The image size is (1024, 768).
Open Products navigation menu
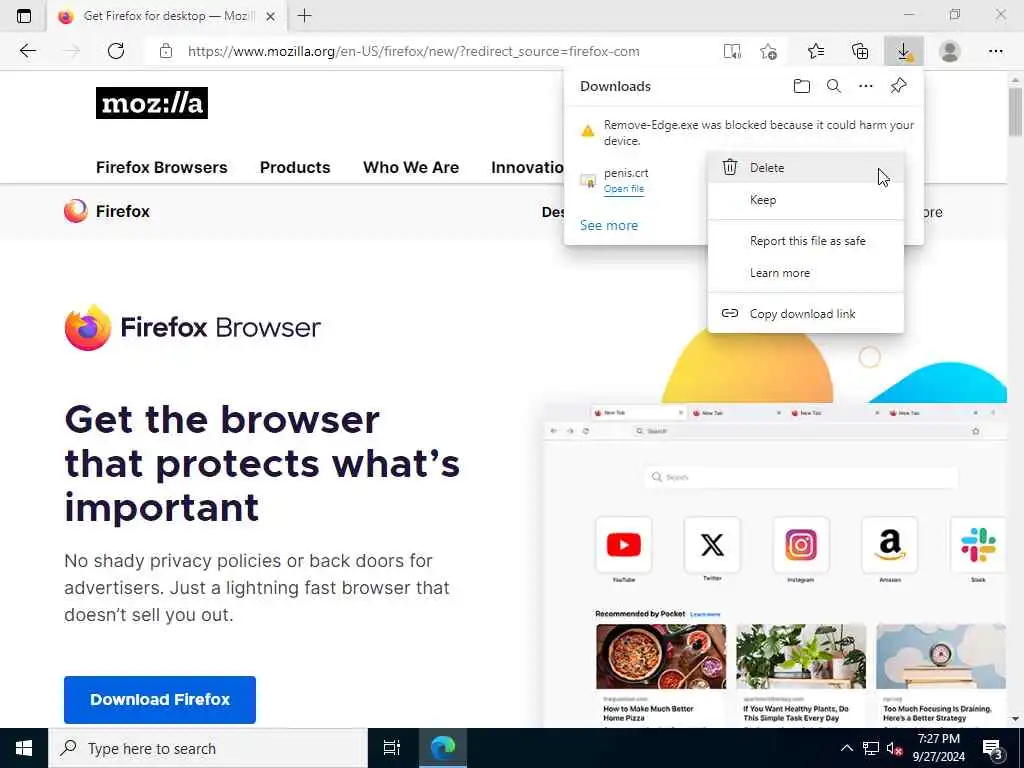pyautogui.click(x=295, y=168)
